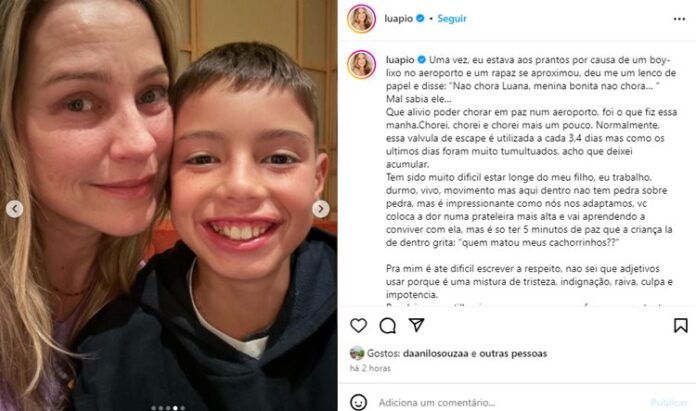Open luapio username in the caption
Viewport: 696px width, 411px height.
point(400,60)
